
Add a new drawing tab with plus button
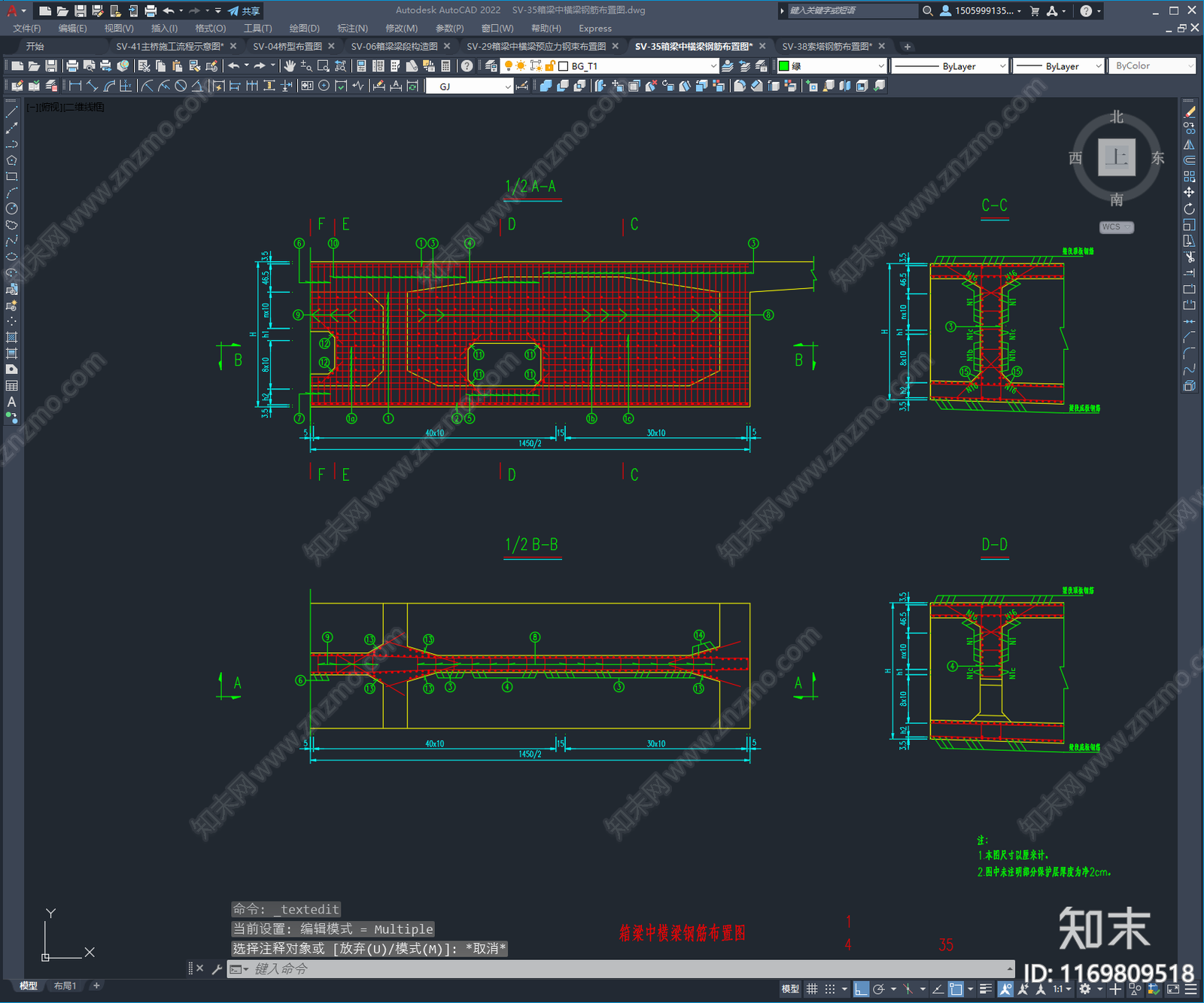908,47
